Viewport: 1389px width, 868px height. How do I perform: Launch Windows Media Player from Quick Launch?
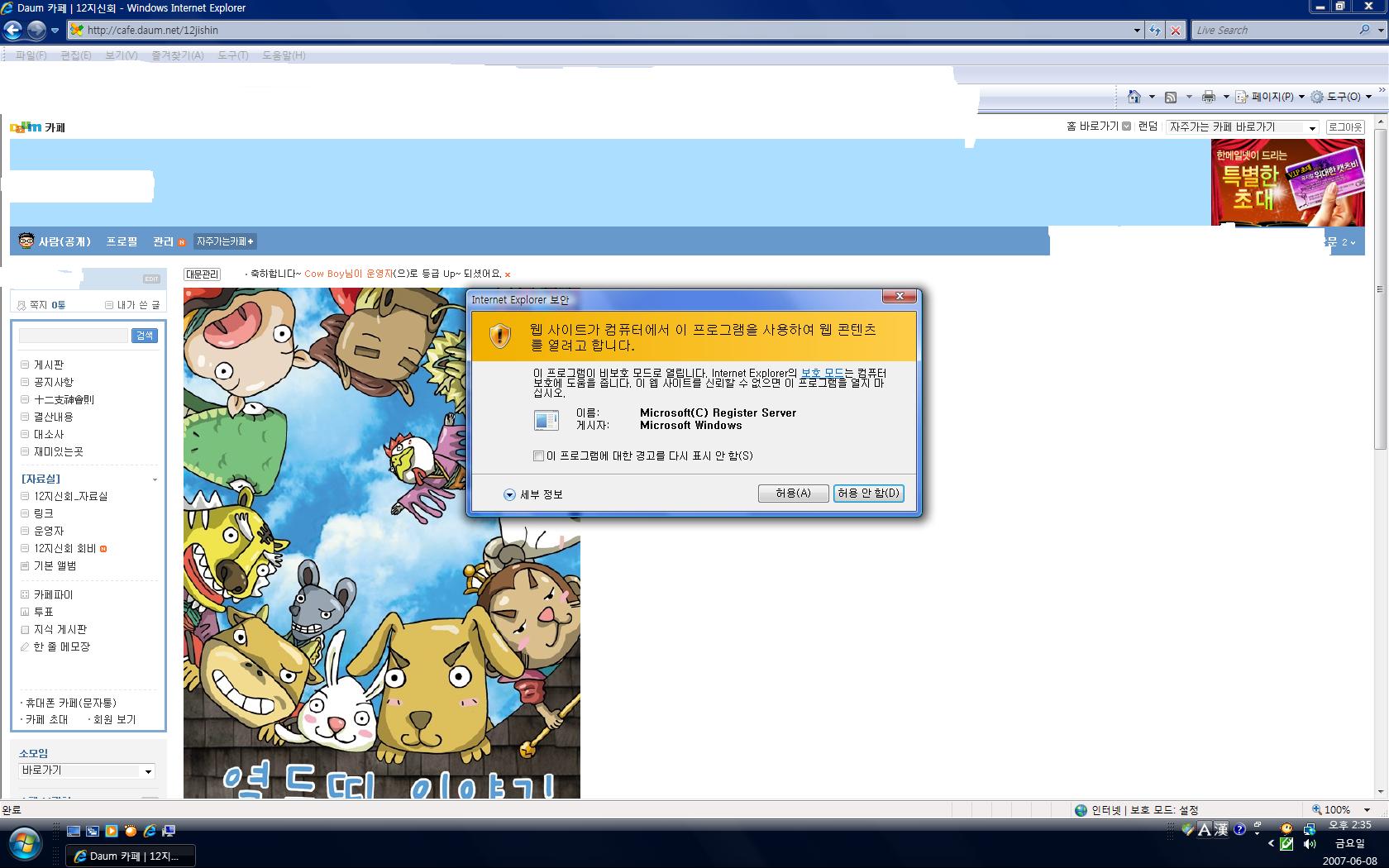click(112, 831)
